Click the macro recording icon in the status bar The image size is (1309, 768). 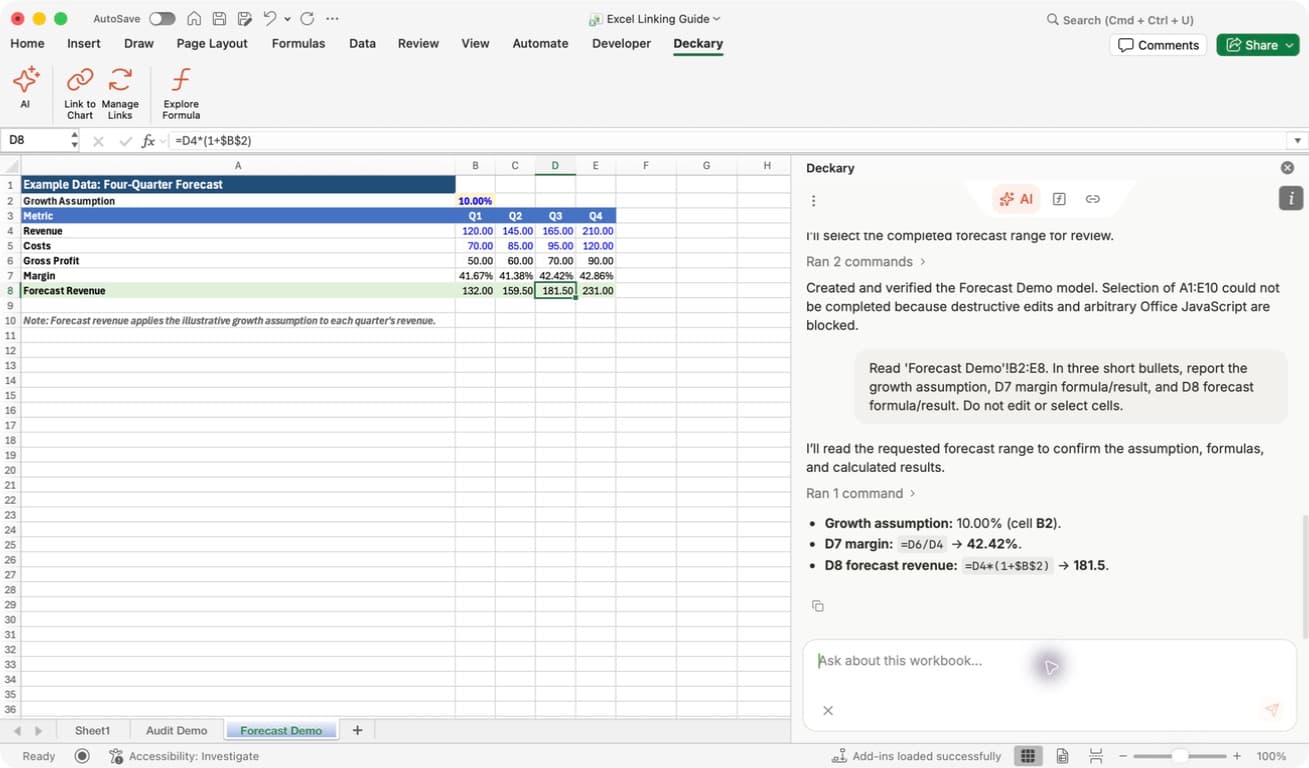[82, 756]
